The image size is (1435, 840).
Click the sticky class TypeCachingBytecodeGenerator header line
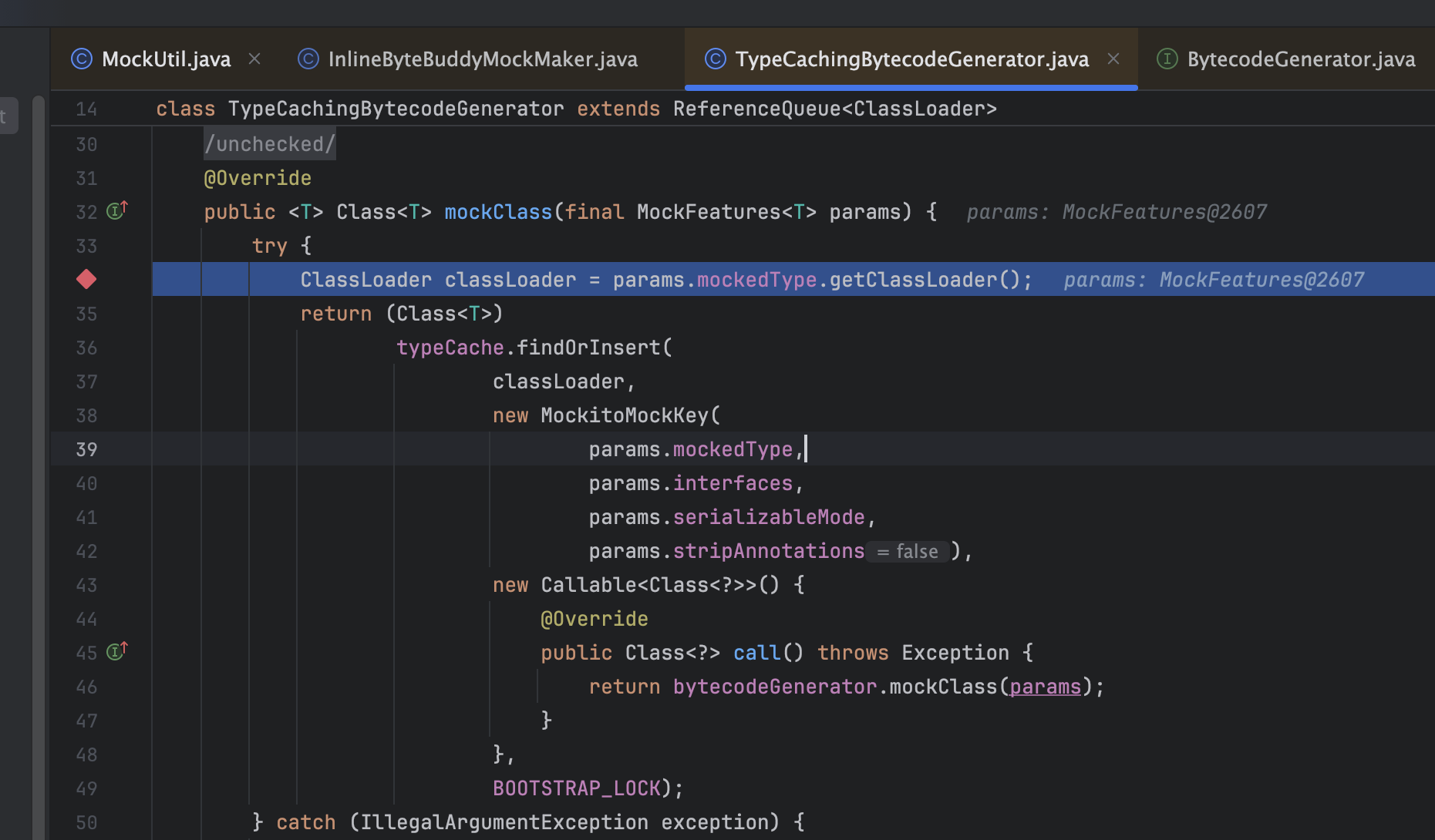[576, 109]
